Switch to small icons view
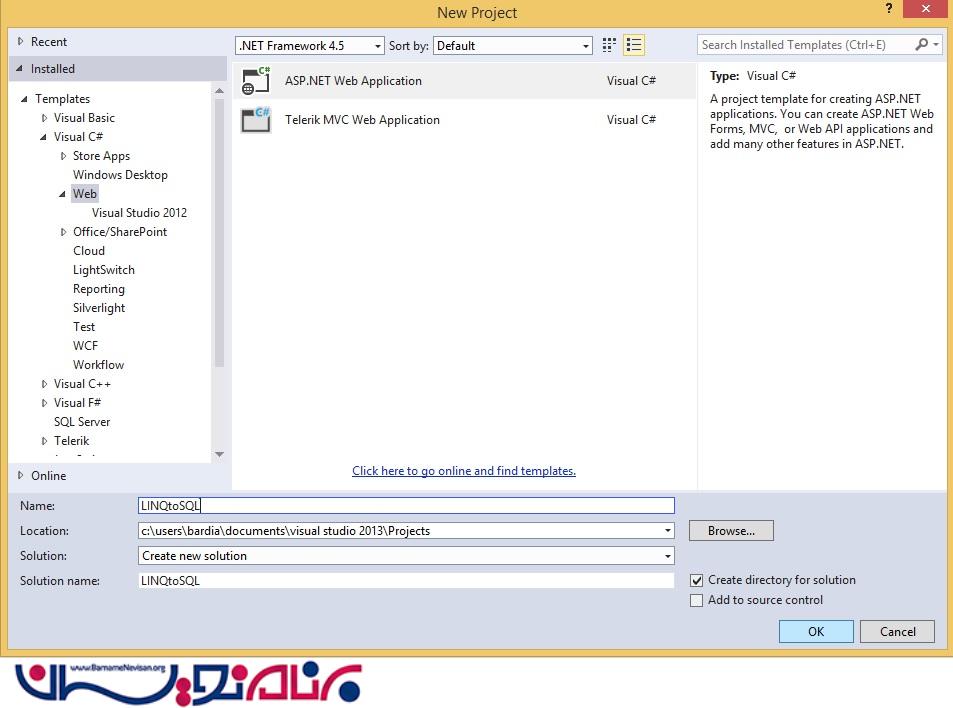The image size is (953, 708). tap(610, 45)
